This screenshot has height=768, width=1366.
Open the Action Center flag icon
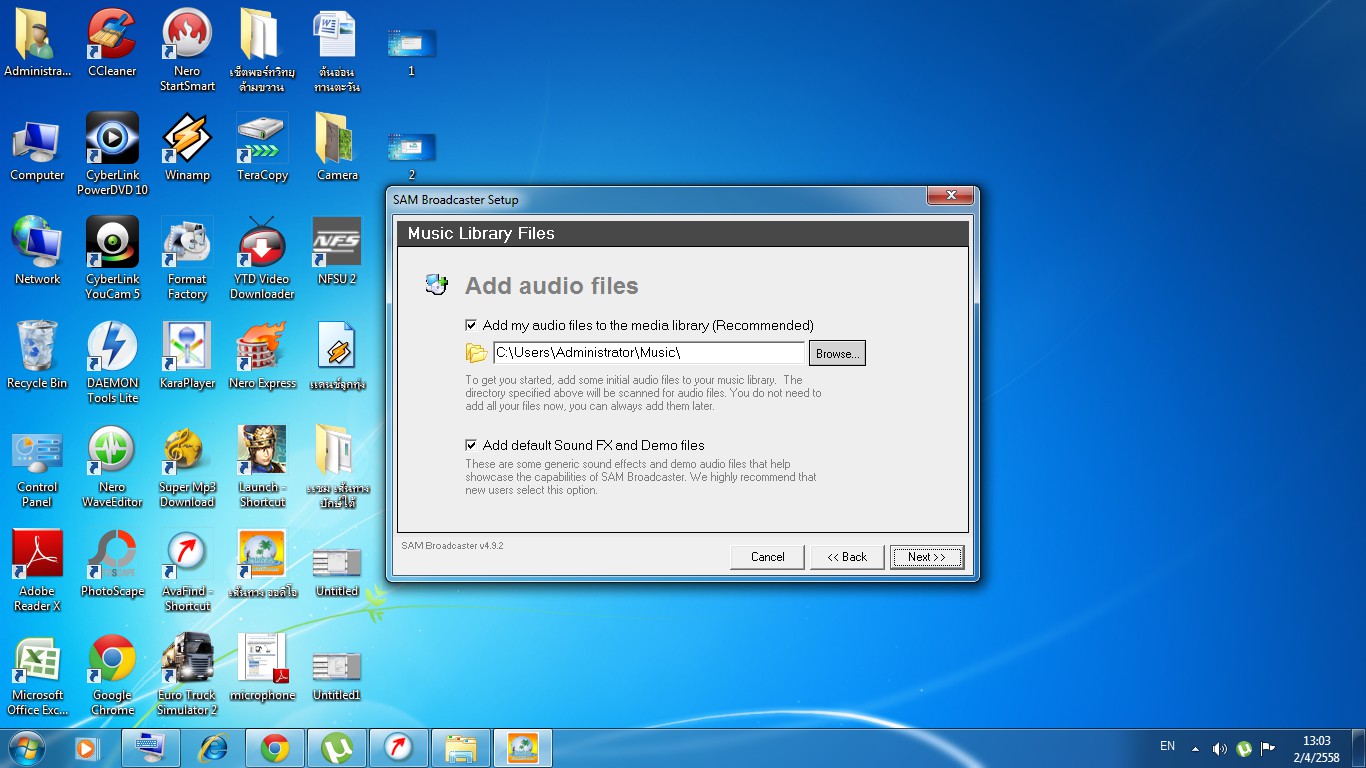[x=1268, y=748]
